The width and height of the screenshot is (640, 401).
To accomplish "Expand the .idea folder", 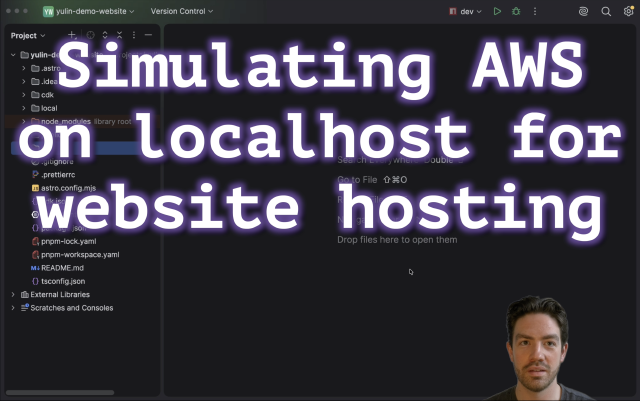I will click(x=24, y=82).
